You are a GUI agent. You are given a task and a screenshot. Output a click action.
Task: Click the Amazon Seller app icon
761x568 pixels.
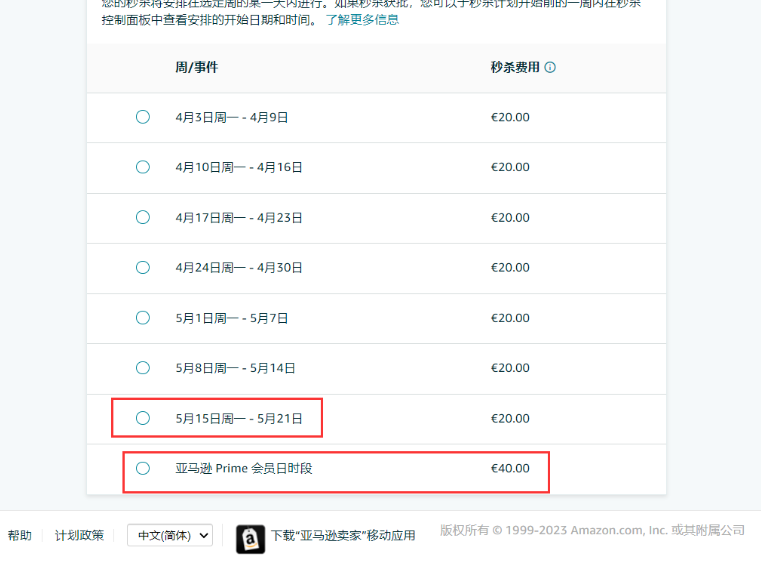click(250, 538)
